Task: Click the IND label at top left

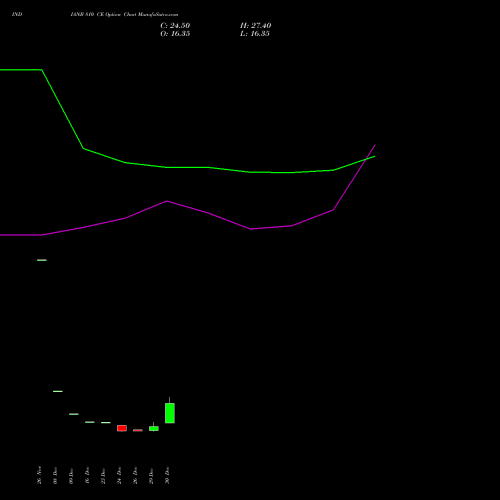Action: click(17, 15)
